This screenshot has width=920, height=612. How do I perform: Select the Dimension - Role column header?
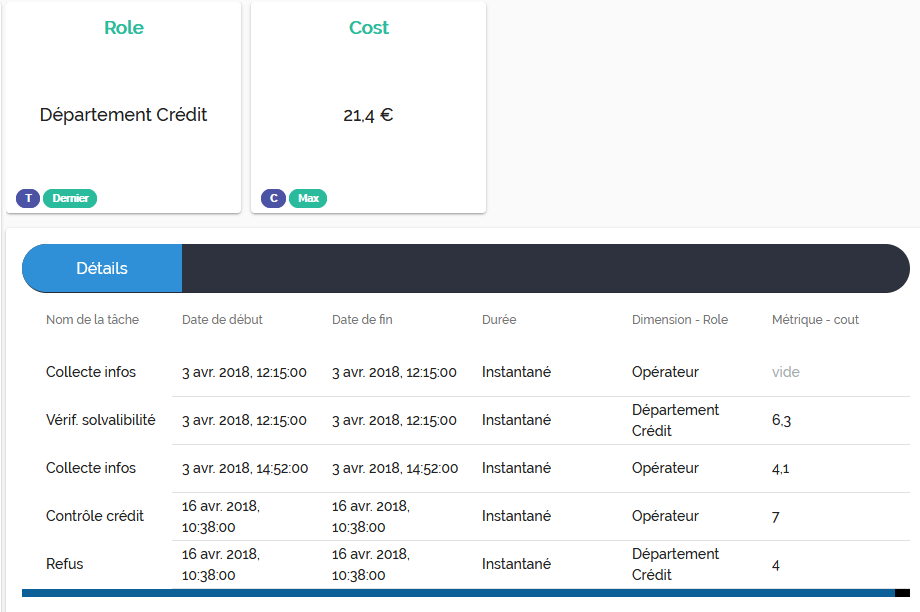point(680,320)
